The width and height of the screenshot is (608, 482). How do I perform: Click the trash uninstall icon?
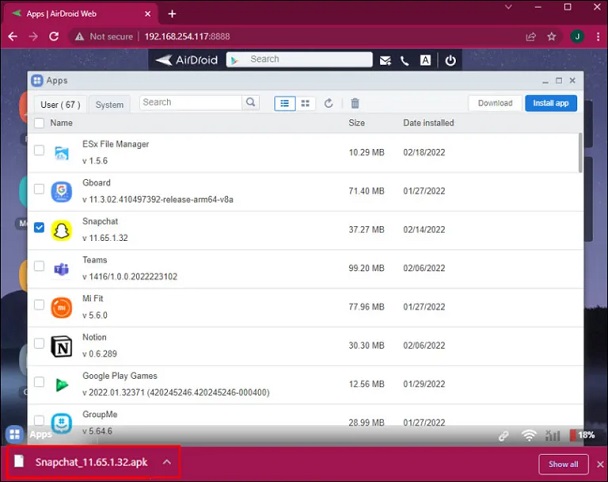[x=355, y=103]
